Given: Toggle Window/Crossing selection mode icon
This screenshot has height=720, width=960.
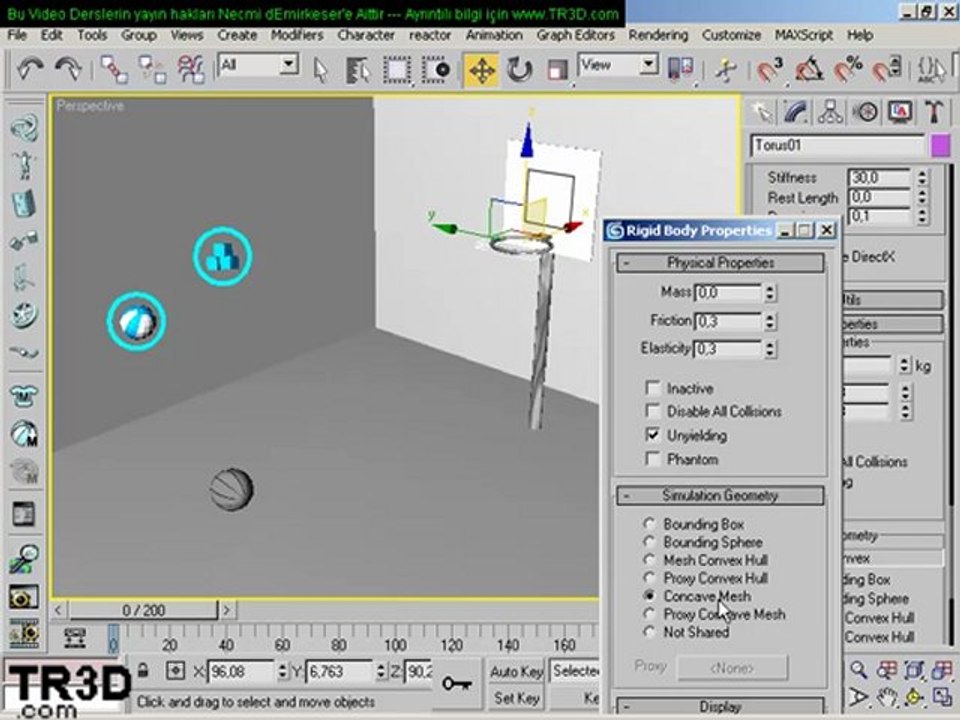Looking at the screenshot, I should 436,70.
